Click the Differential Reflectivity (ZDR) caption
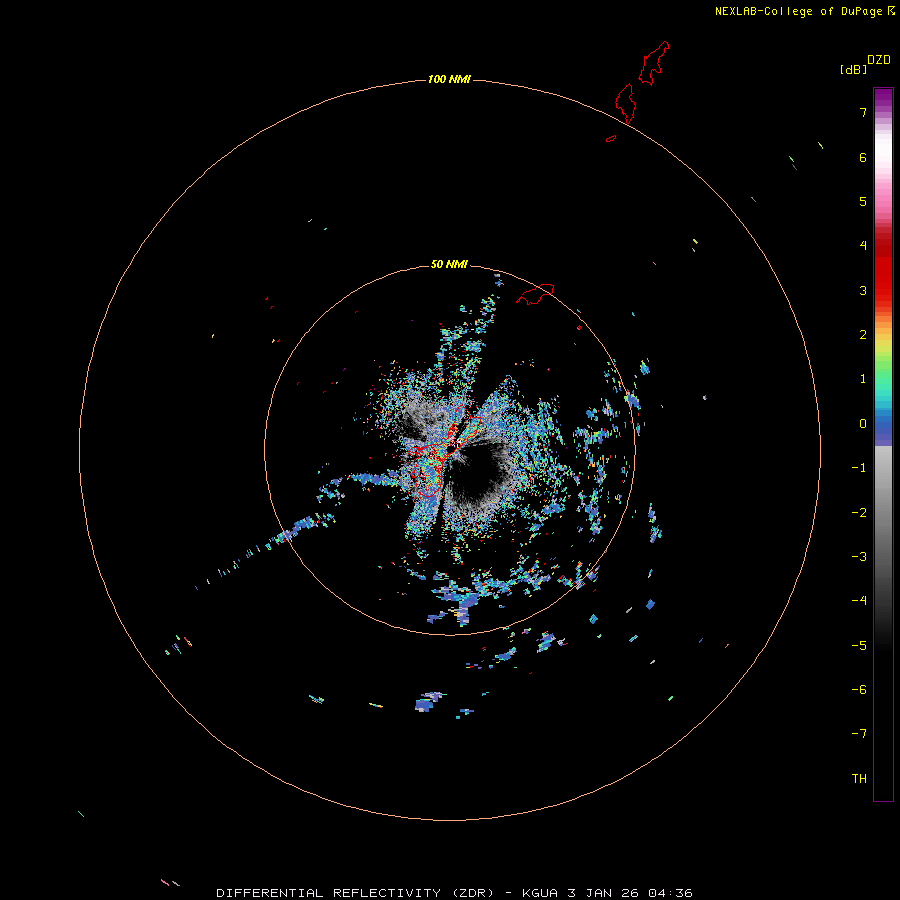Viewport: 900px width, 900px height. coord(355,893)
